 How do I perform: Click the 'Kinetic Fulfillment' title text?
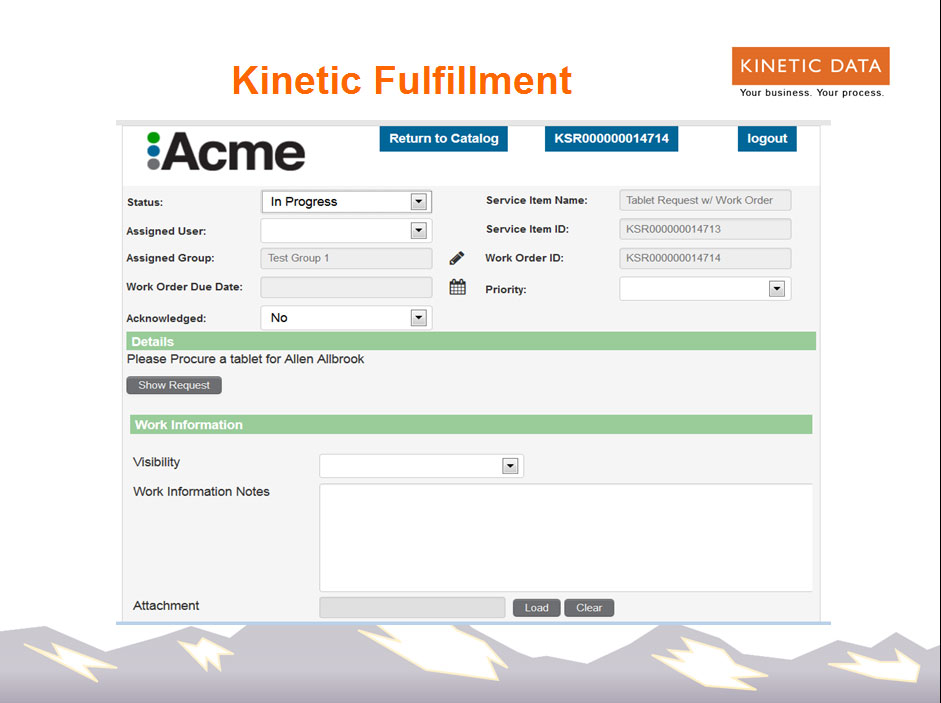coord(401,80)
